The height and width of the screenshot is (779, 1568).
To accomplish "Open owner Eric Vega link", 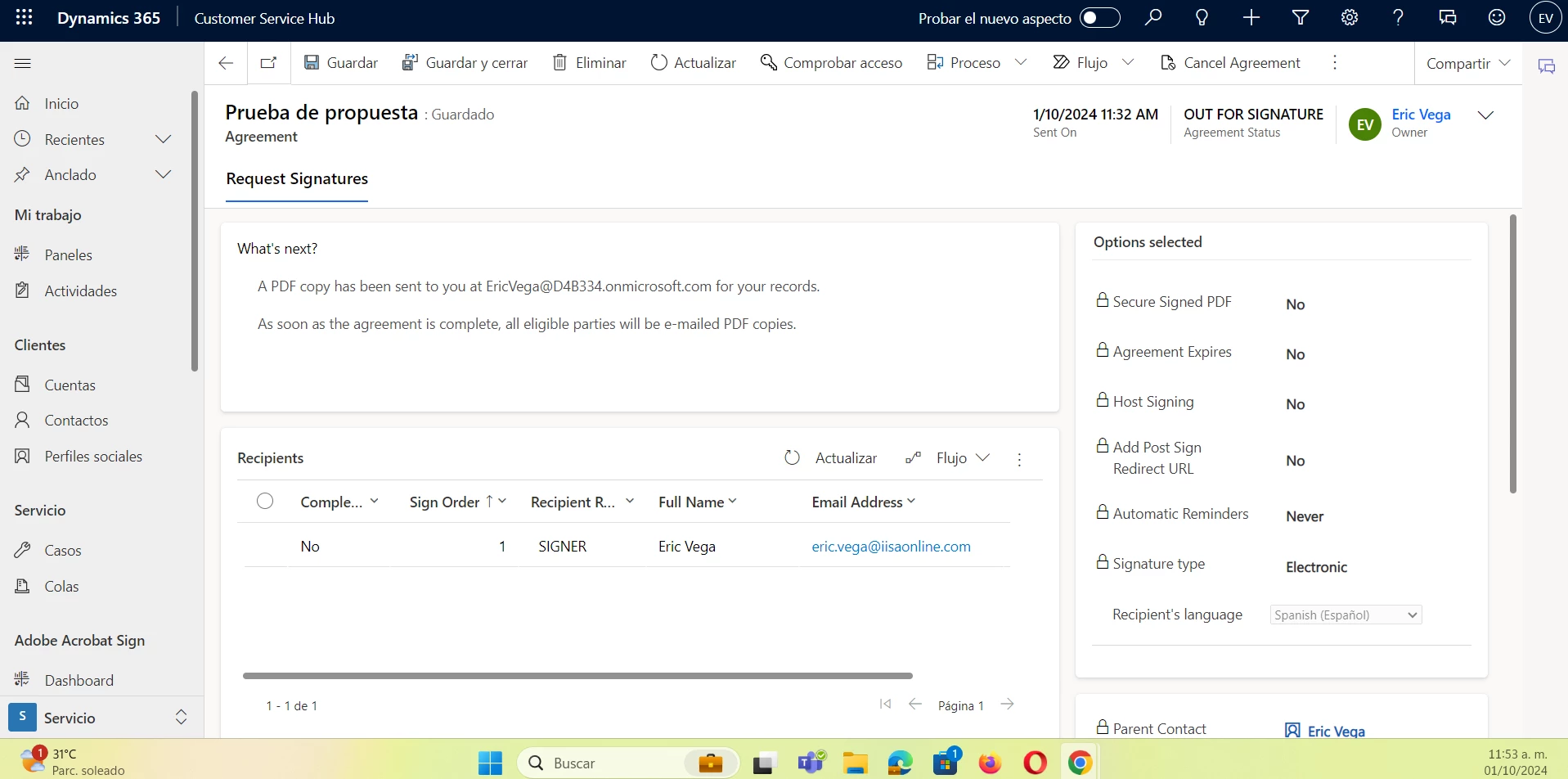I will pos(1421,115).
